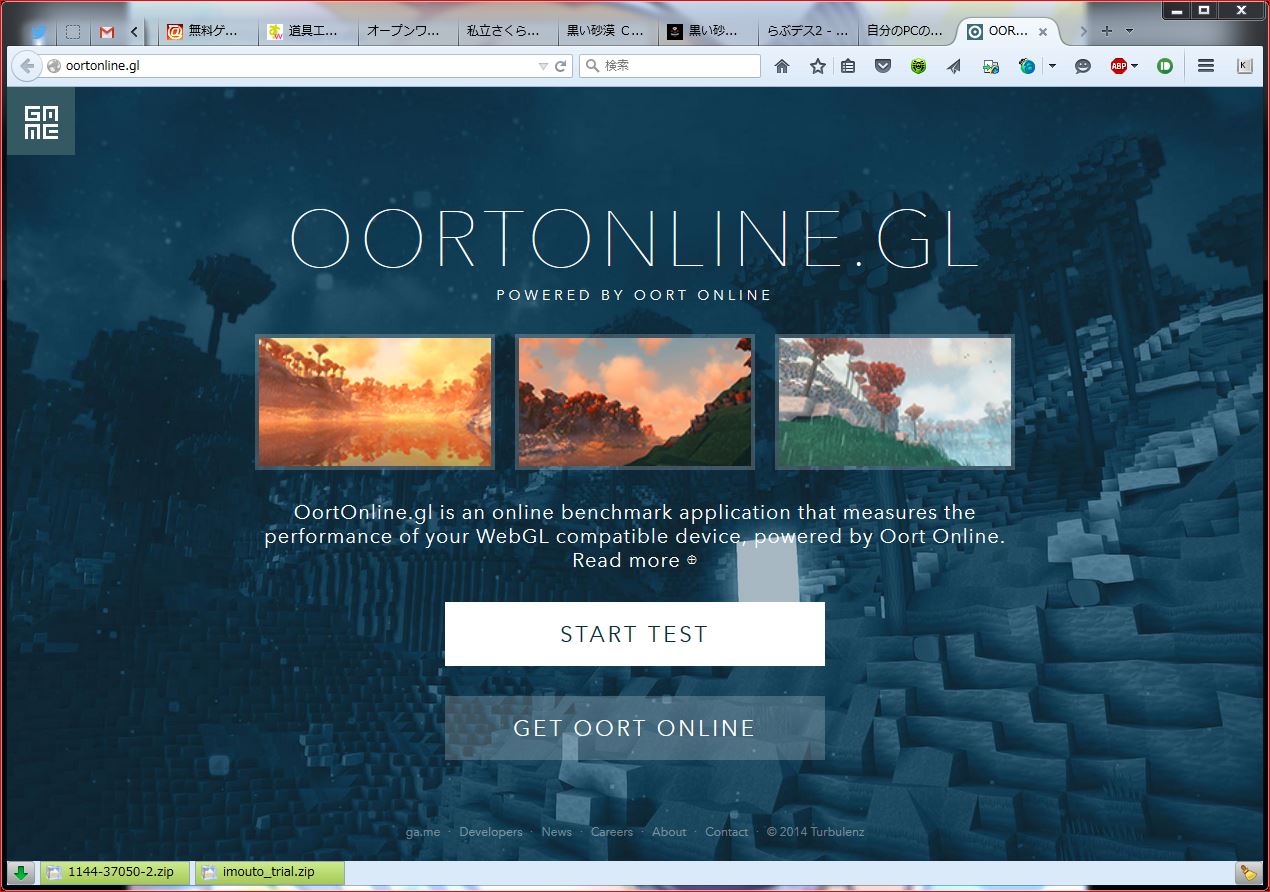This screenshot has width=1270, height=892.
Task: Open the Developers footer link
Action: tap(491, 832)
